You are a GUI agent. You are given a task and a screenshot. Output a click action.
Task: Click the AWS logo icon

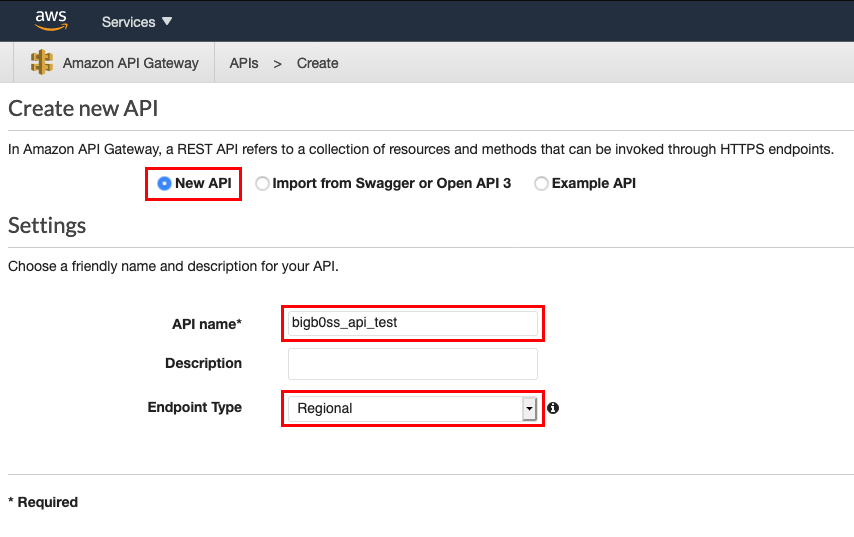click(51, 21)
